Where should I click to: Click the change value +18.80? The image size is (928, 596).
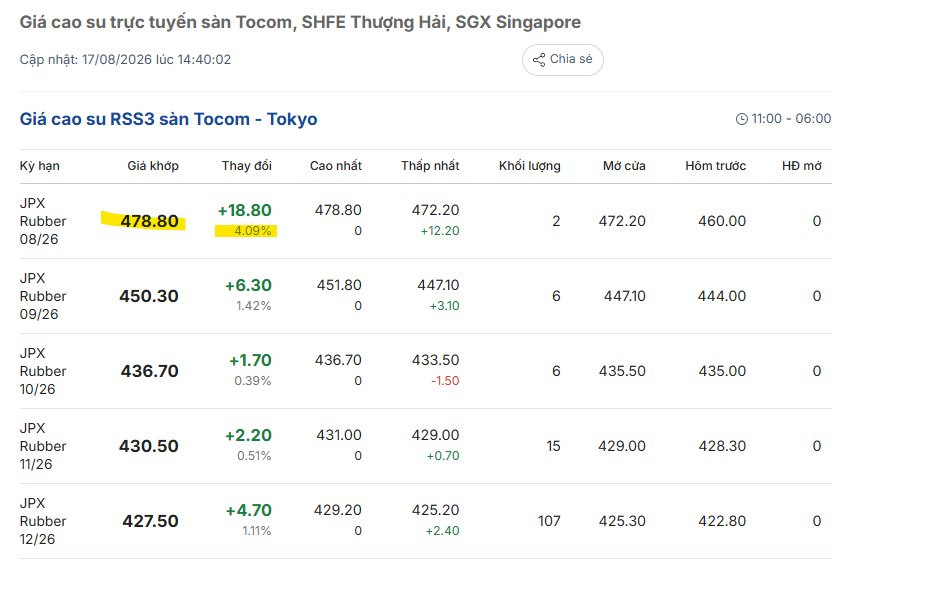244,211
